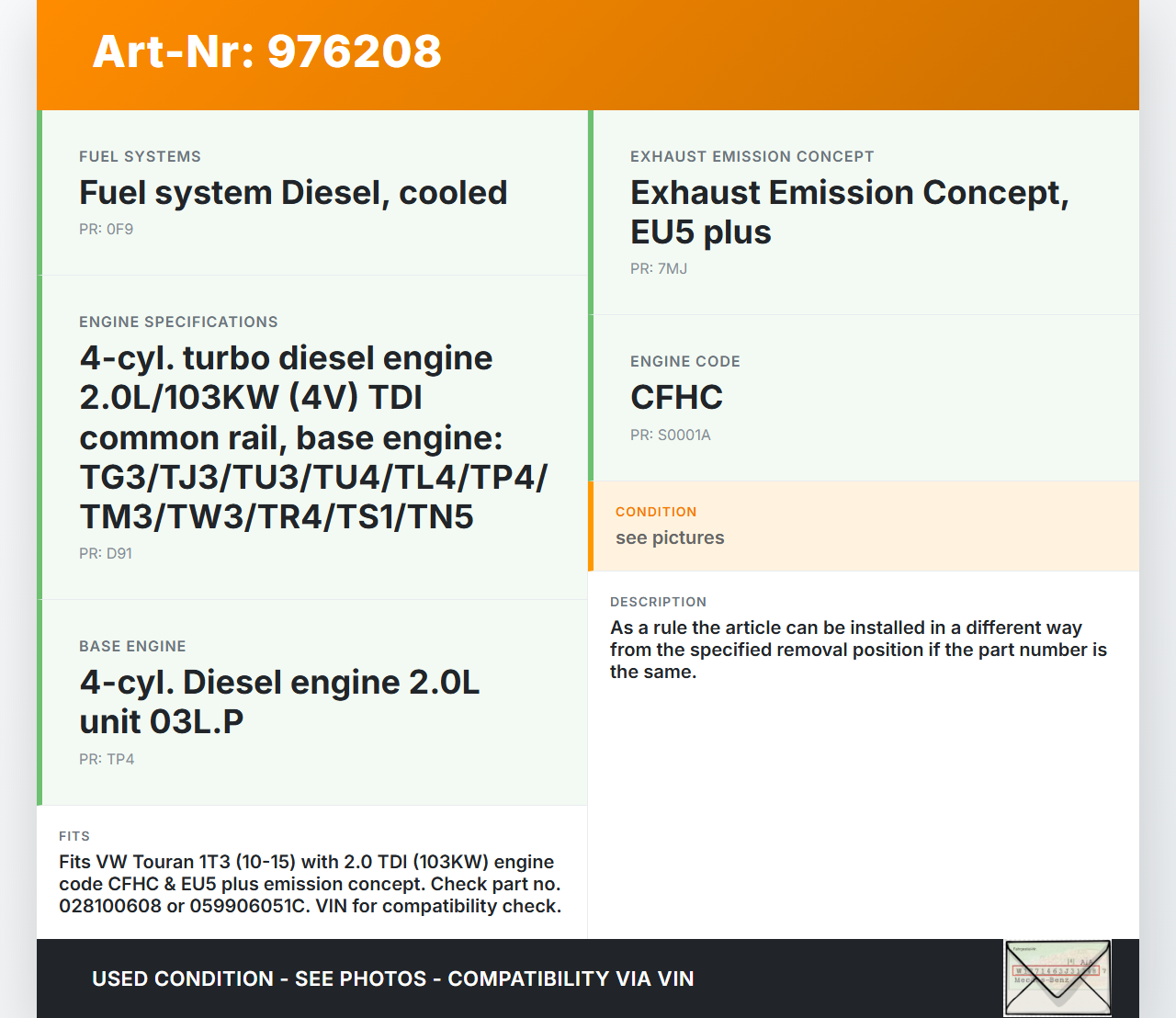Click the ENGINE SPECIFICATIONS section label
1176x1018 pixels.
178,322
